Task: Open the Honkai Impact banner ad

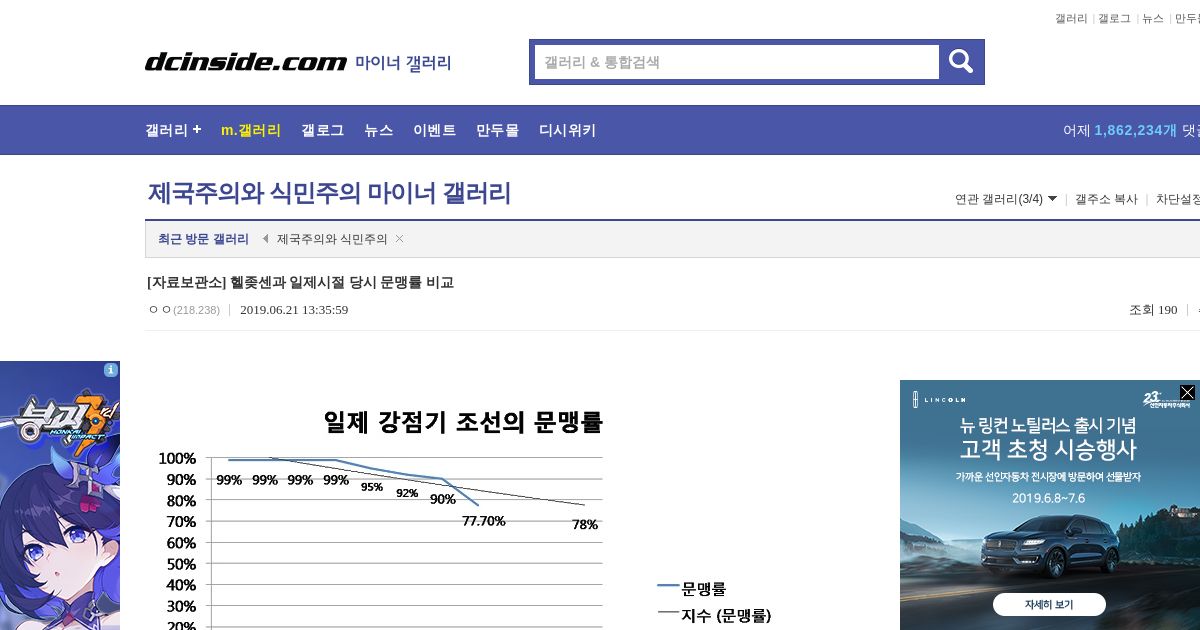Action: (60, 495)
